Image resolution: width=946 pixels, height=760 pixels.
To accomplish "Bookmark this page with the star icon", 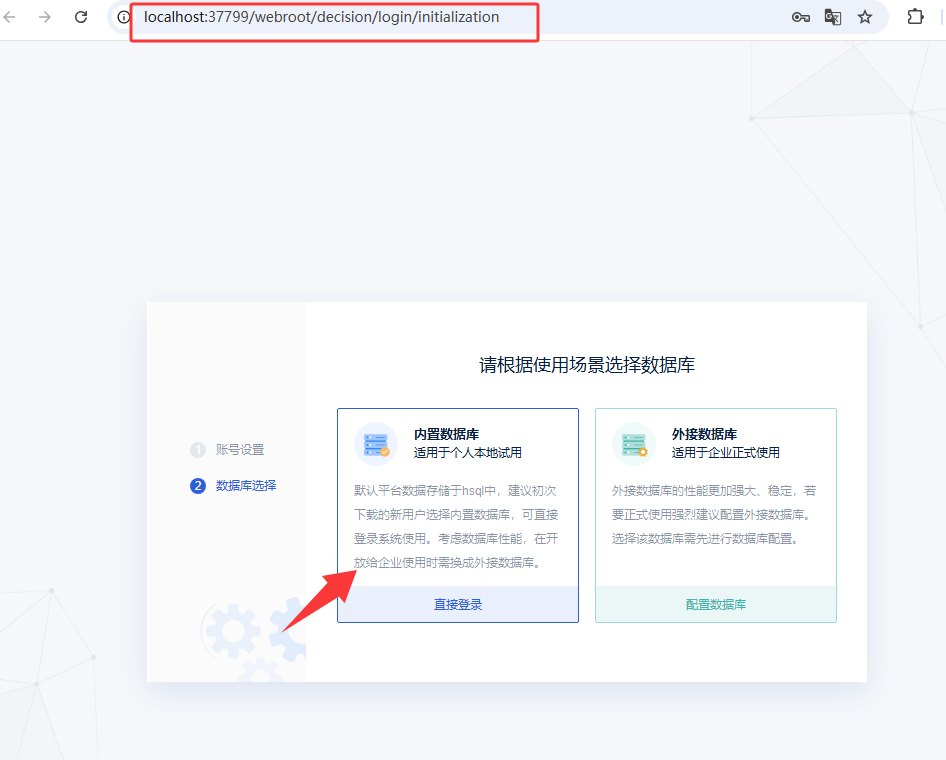I will click(865, 17).
